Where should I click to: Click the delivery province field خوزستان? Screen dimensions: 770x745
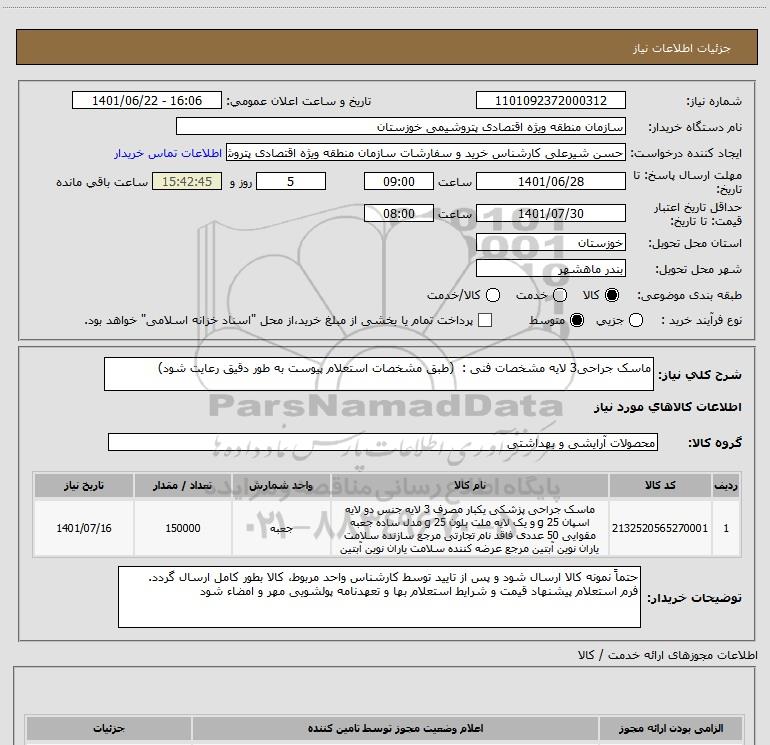click(550, 243)
